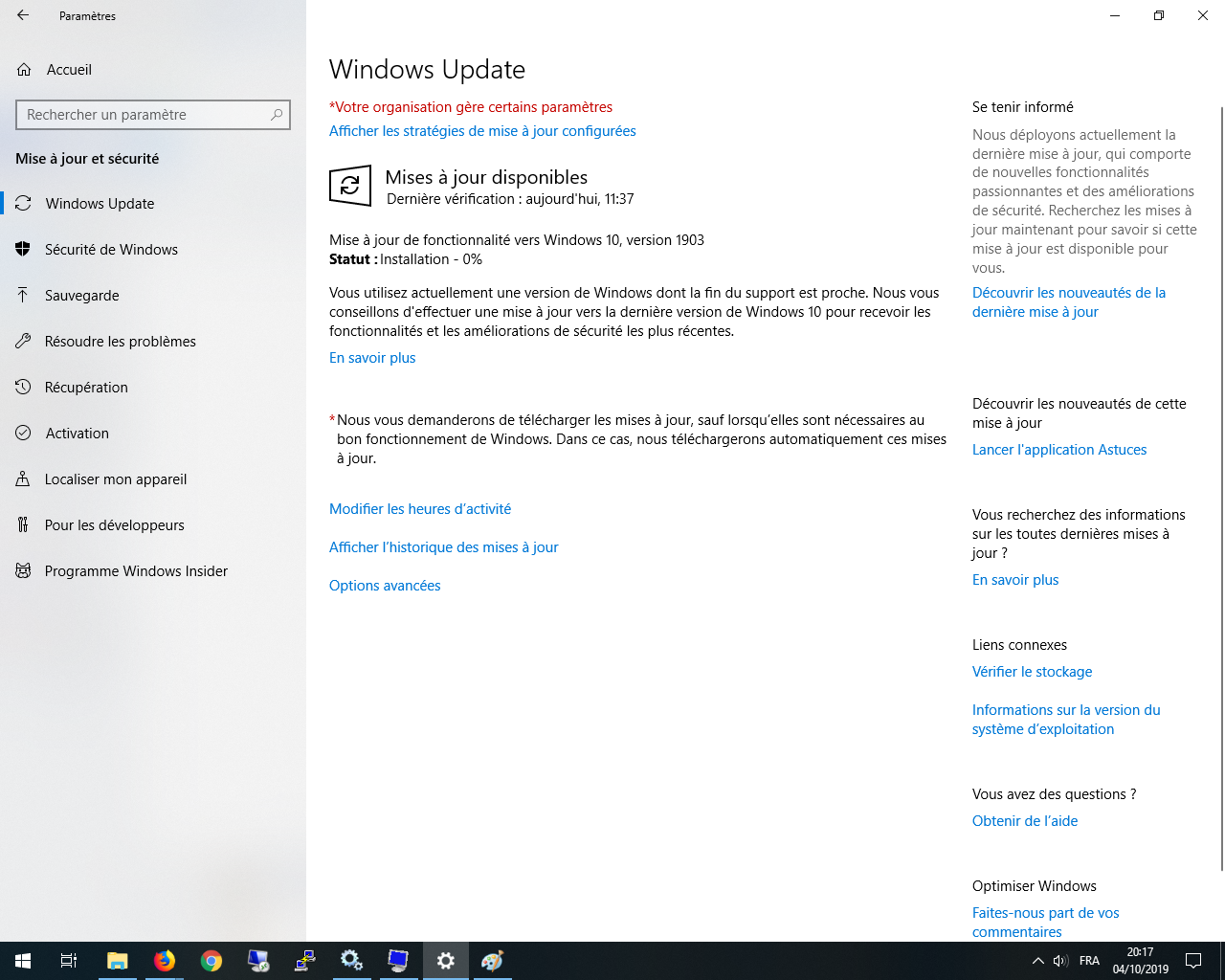This screenshot has width=1225, height=980.
Task: Open Informations sur la version du système d'exploitation
Action: coord(1066,720)
